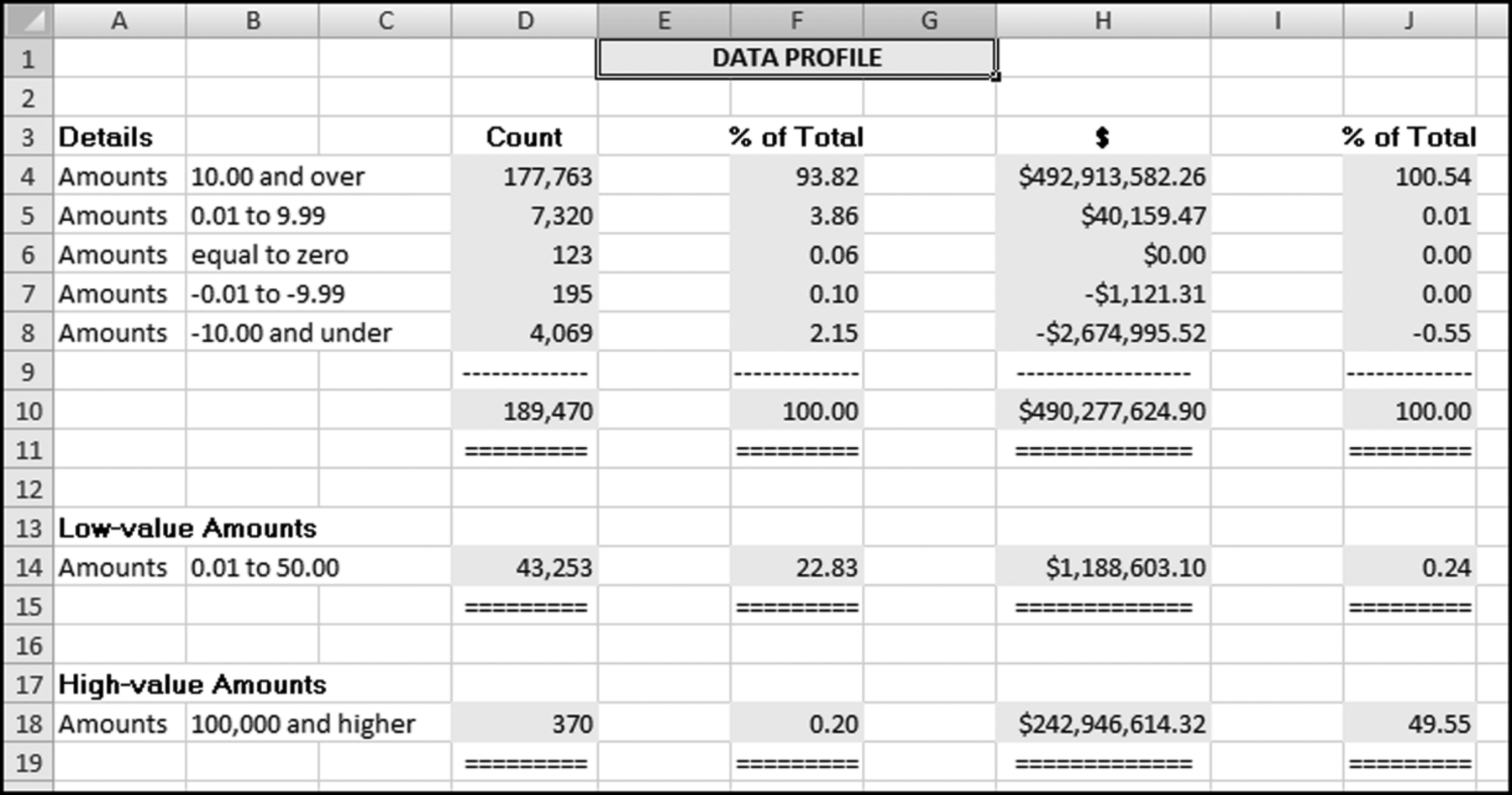This screenshot has width=1512, height=795.
Task: Click the Low-value Amounts heading cell
Action: pyautogui.click(x=187, y=528)
